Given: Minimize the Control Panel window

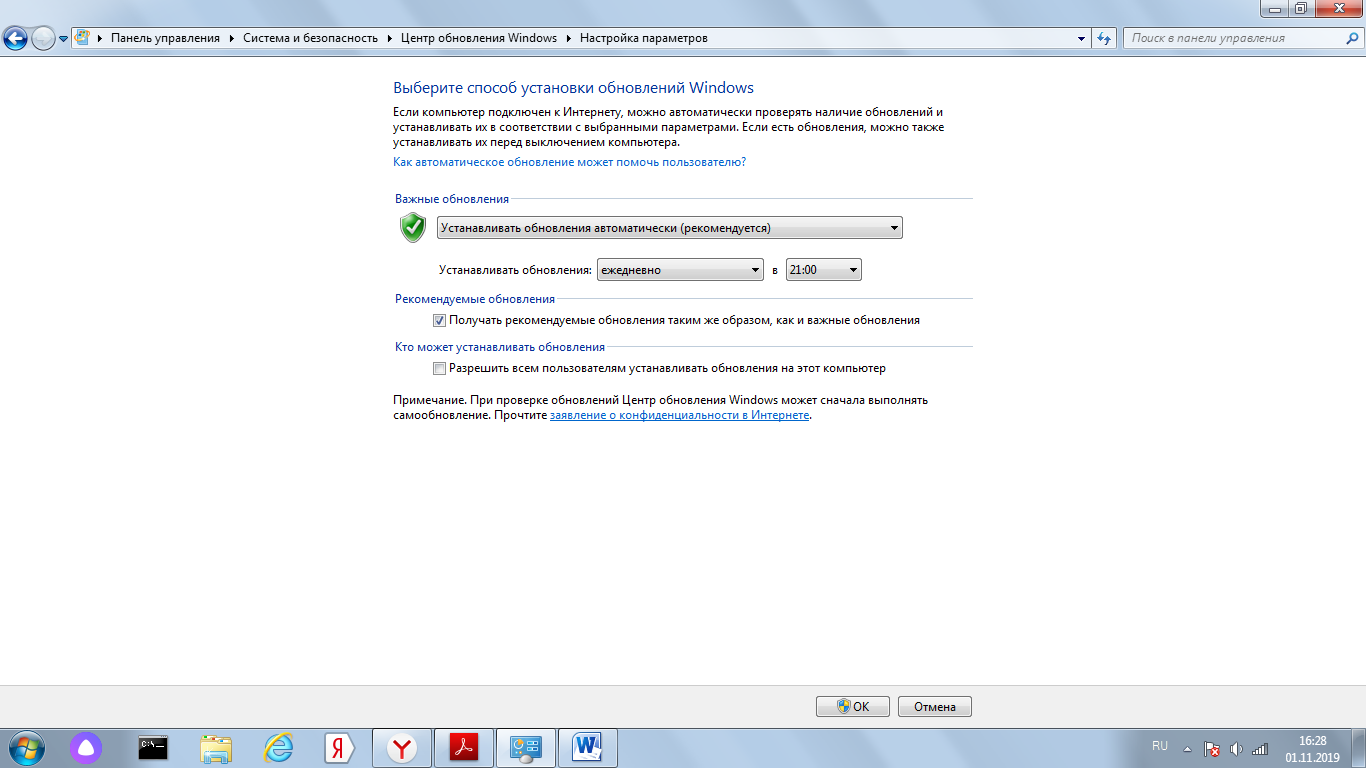Looking at the screenshot, I should 1275,8.
